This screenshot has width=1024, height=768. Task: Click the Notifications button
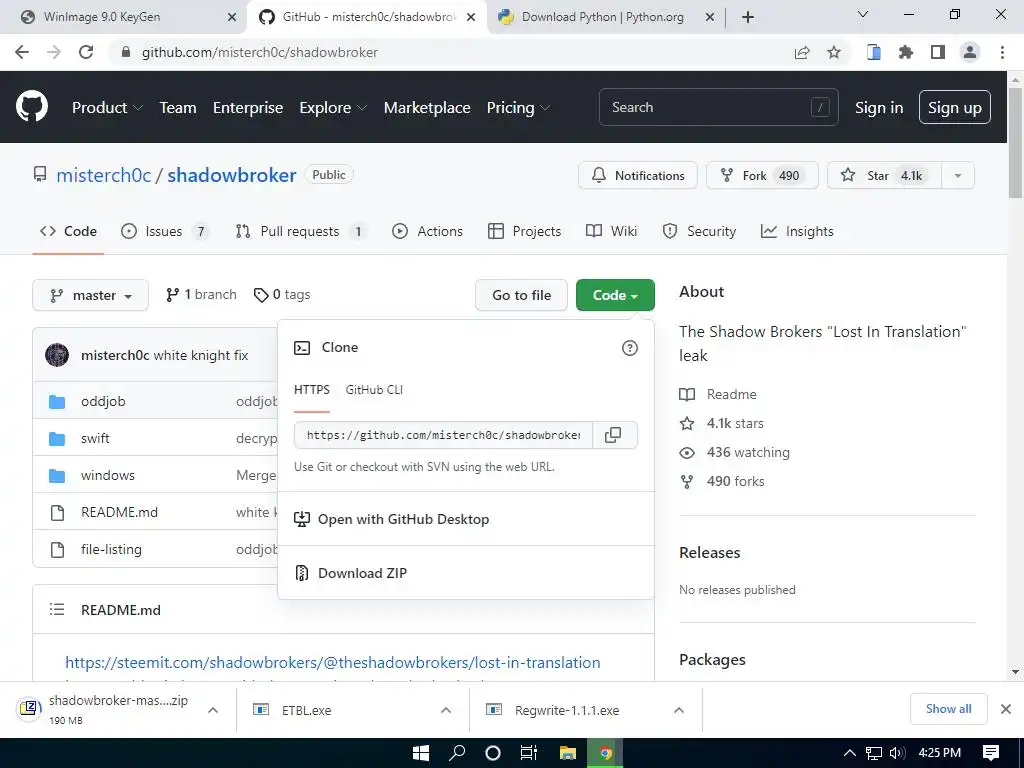coord(637,176)
